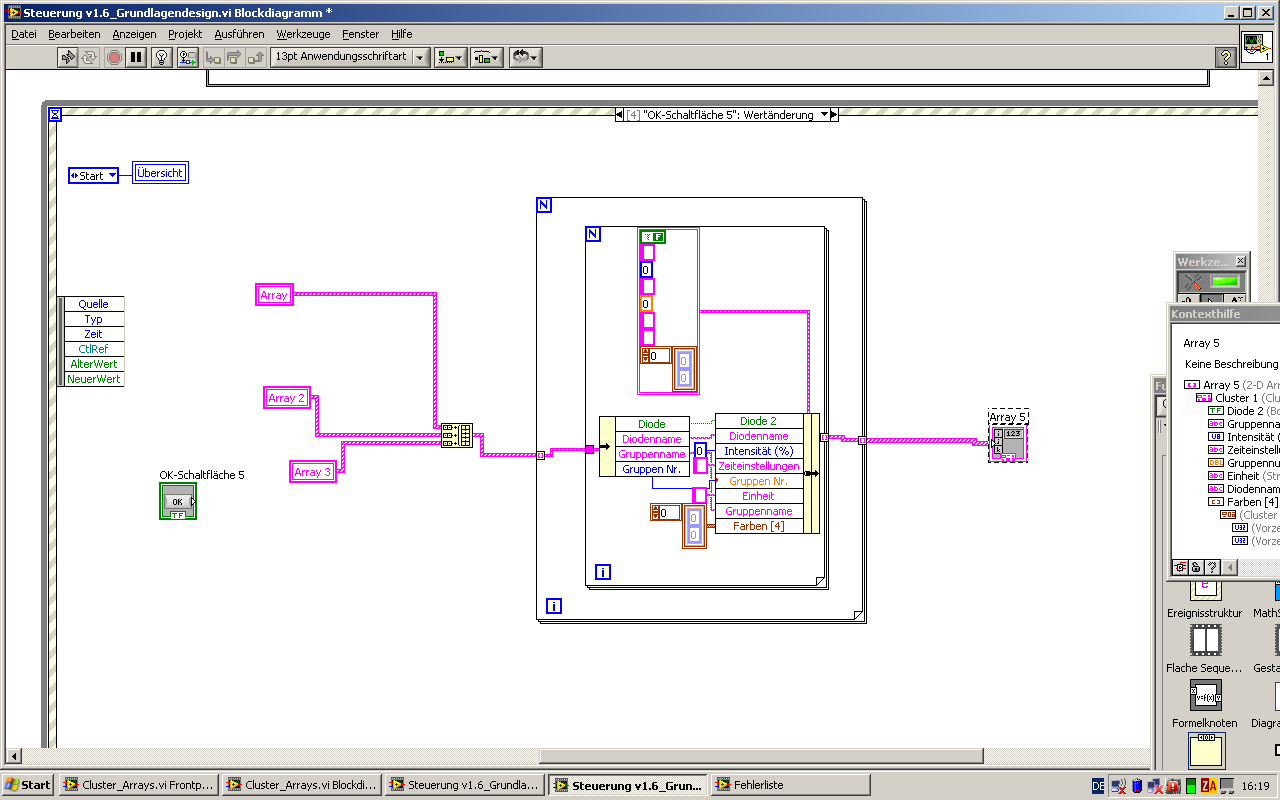Click the OK-Schaltfläche 5 boolean terminal
This screenshot has width=1280, height=800.
178,501
